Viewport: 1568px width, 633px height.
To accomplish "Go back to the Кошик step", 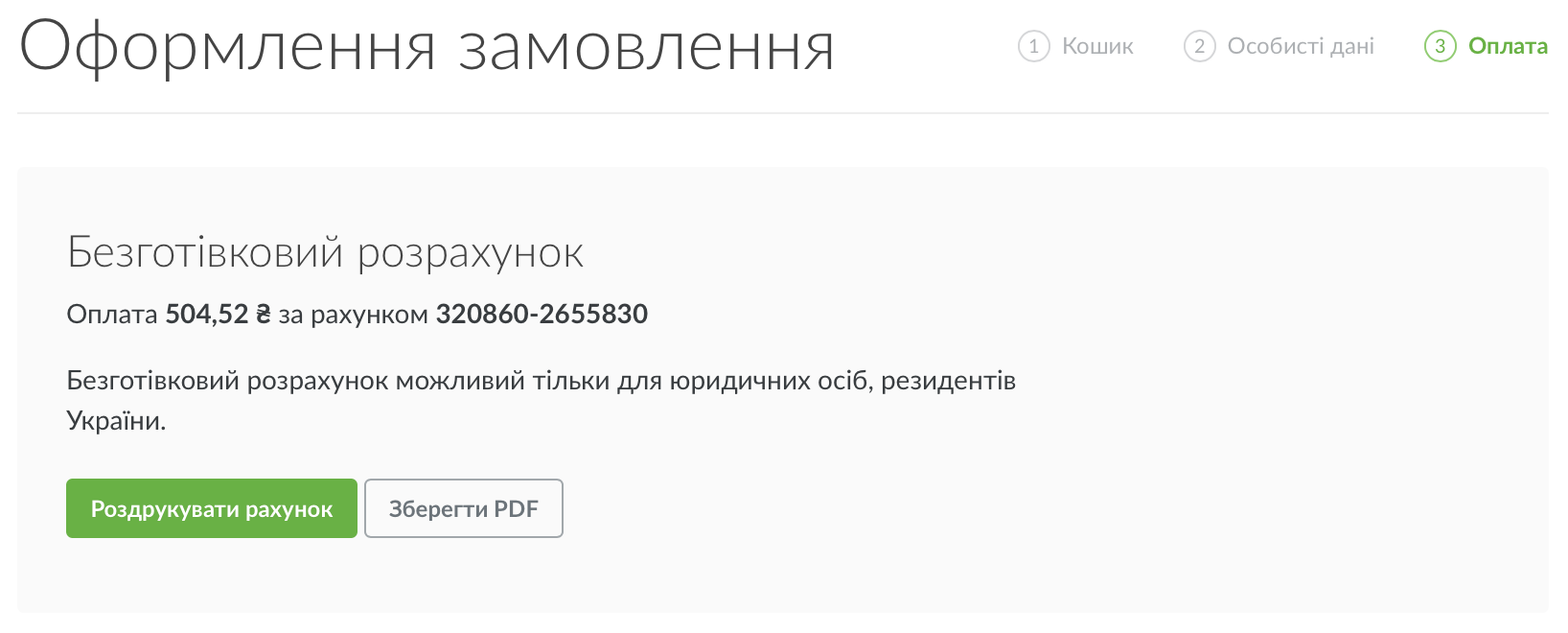I will (1097, 46).
